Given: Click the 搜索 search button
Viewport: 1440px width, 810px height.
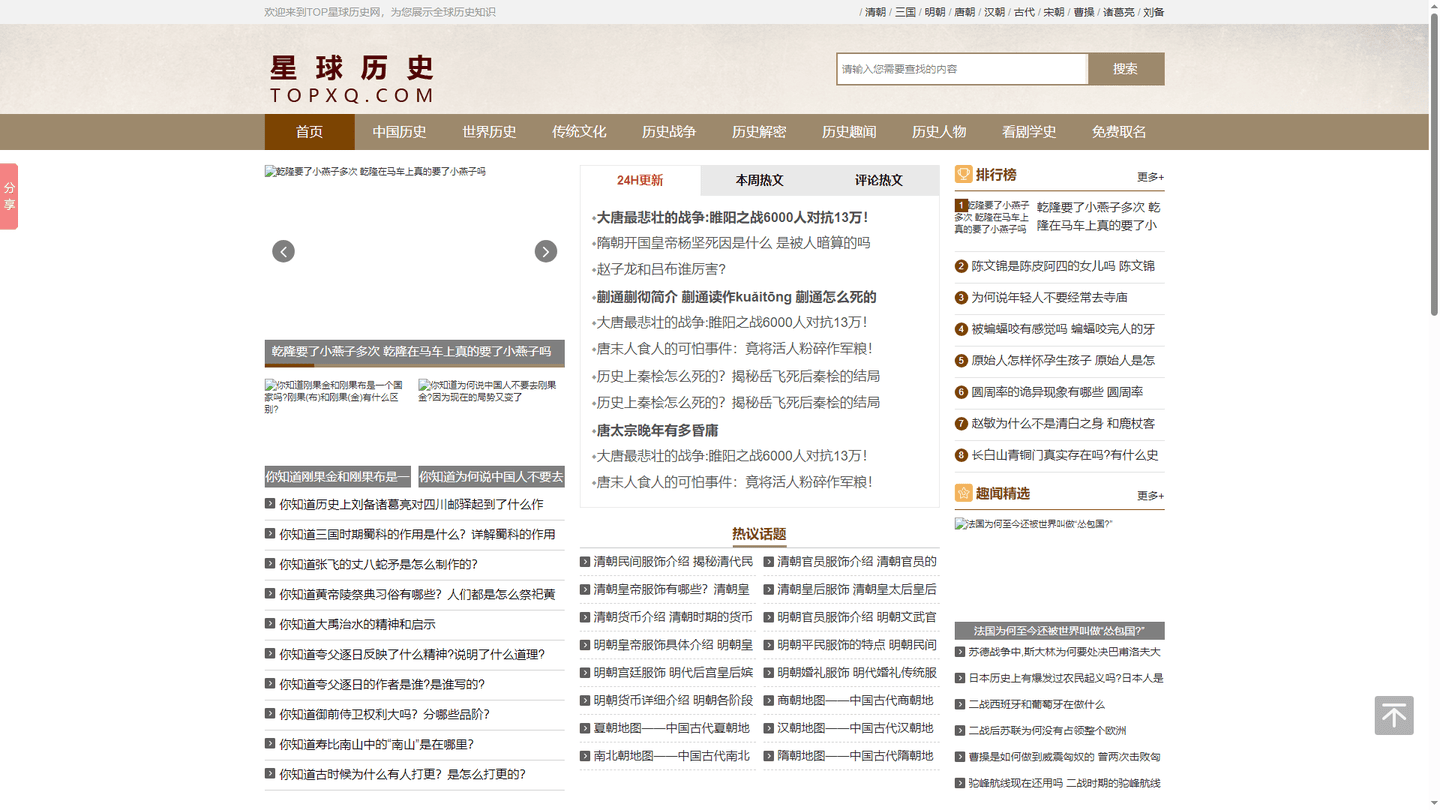Looking at the screenshot, I should click(1126, 69).
